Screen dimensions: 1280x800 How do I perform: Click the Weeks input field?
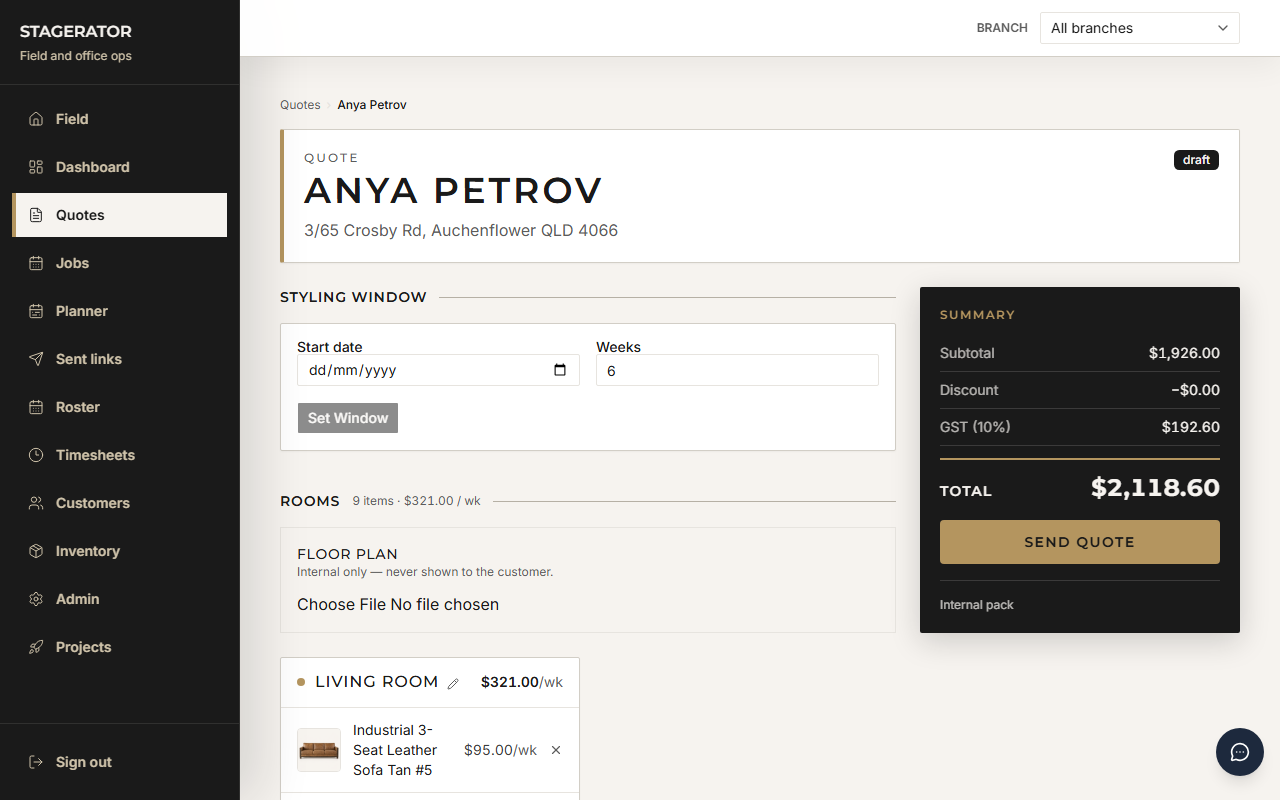[x=737, y=370]
